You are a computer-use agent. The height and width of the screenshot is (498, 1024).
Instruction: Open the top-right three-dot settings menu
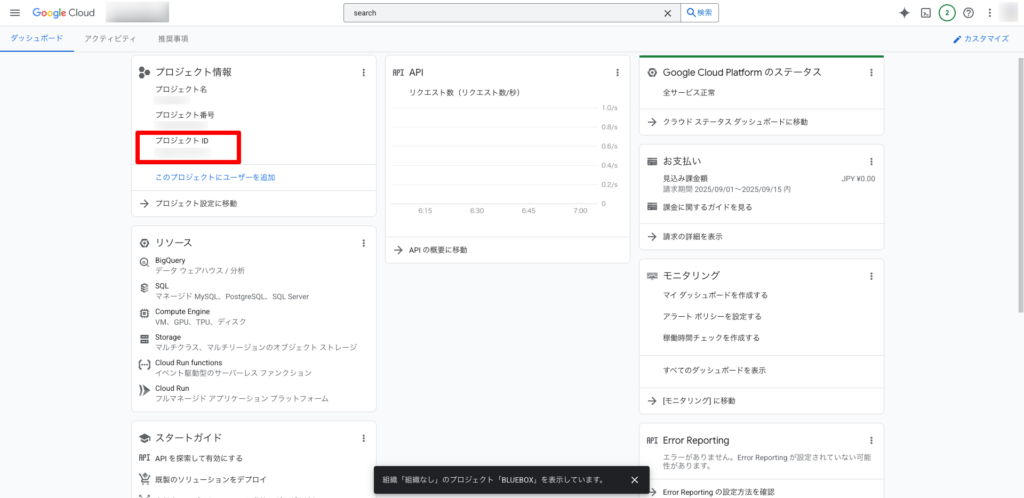click(989, 13)
